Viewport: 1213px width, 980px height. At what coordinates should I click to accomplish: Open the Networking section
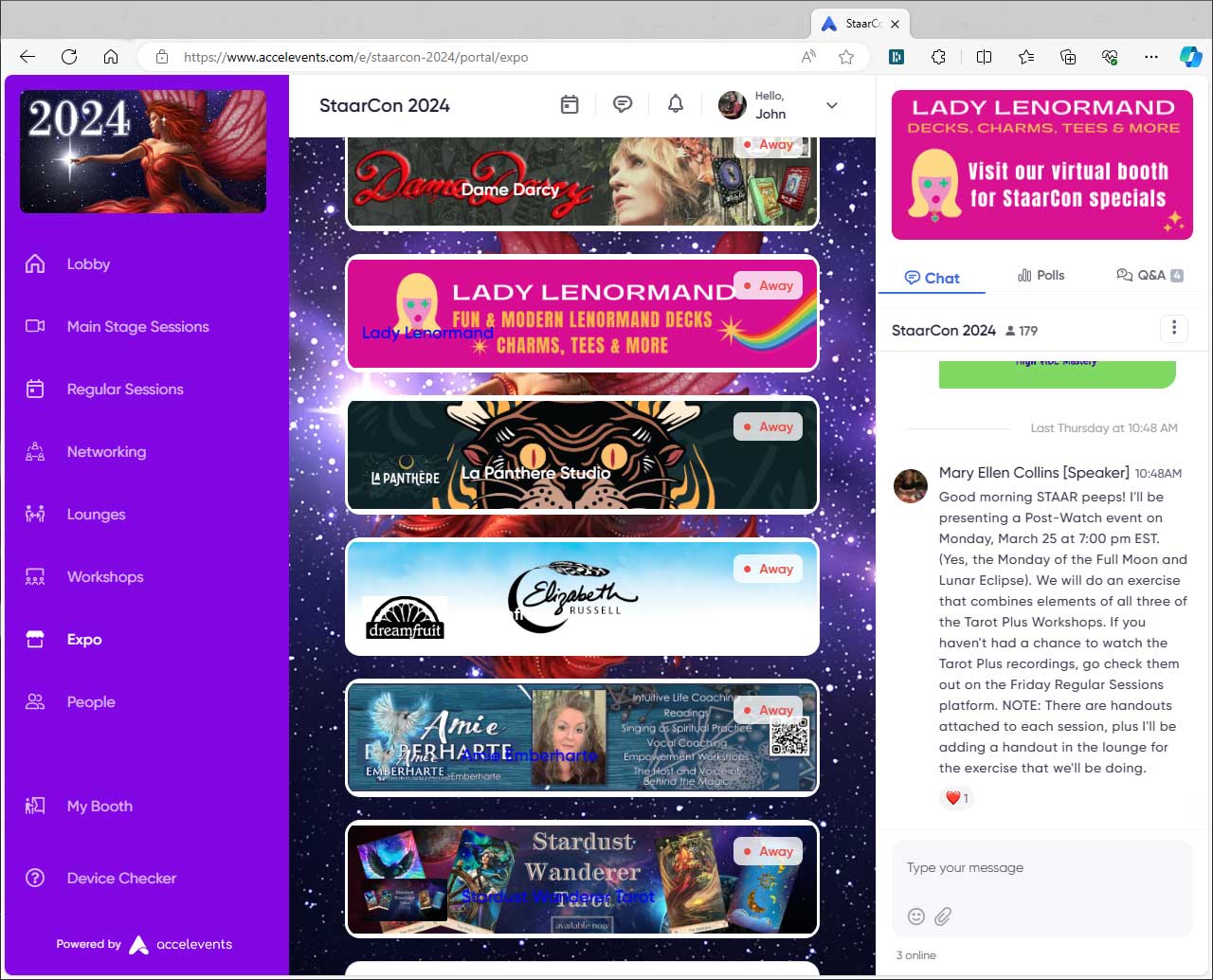tap(106, 451)
